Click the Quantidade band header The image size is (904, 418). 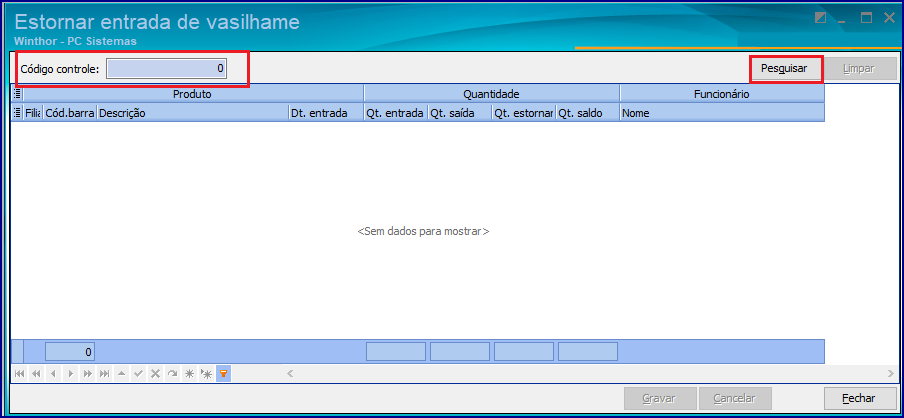[x=492, y=93]
